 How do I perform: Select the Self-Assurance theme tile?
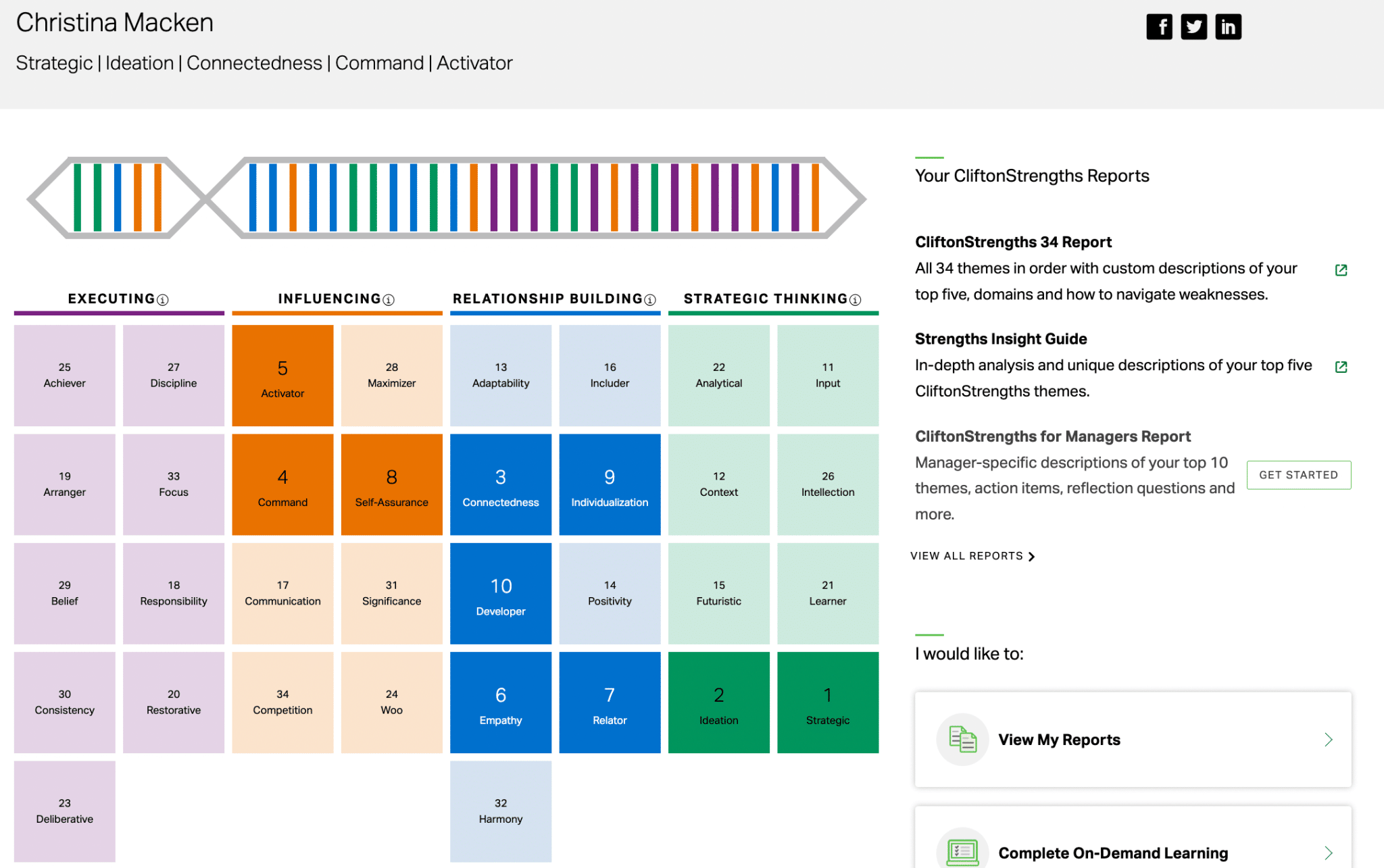tap(392, 484)
